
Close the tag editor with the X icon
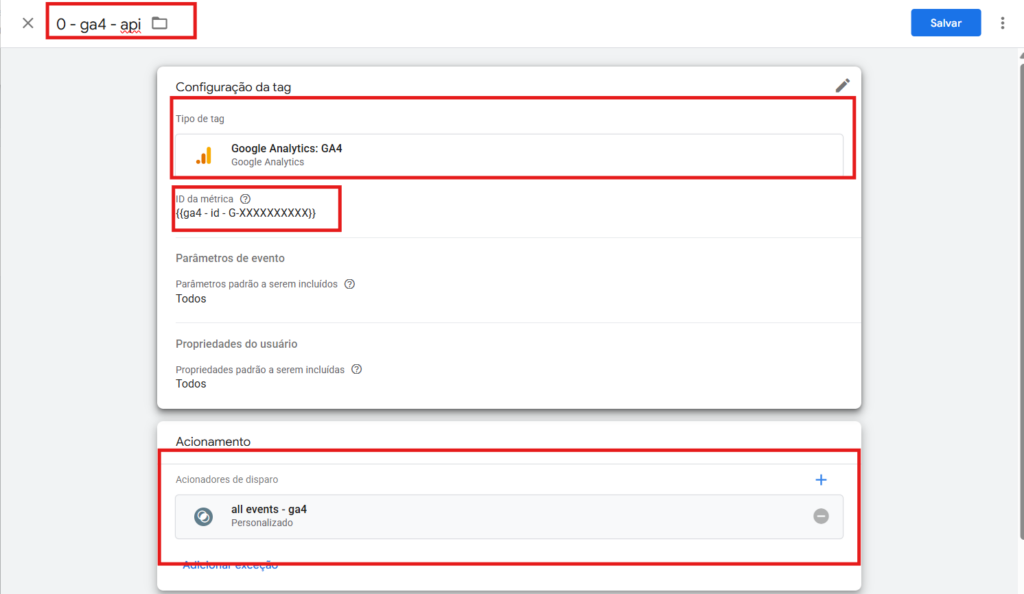point(27,23)
